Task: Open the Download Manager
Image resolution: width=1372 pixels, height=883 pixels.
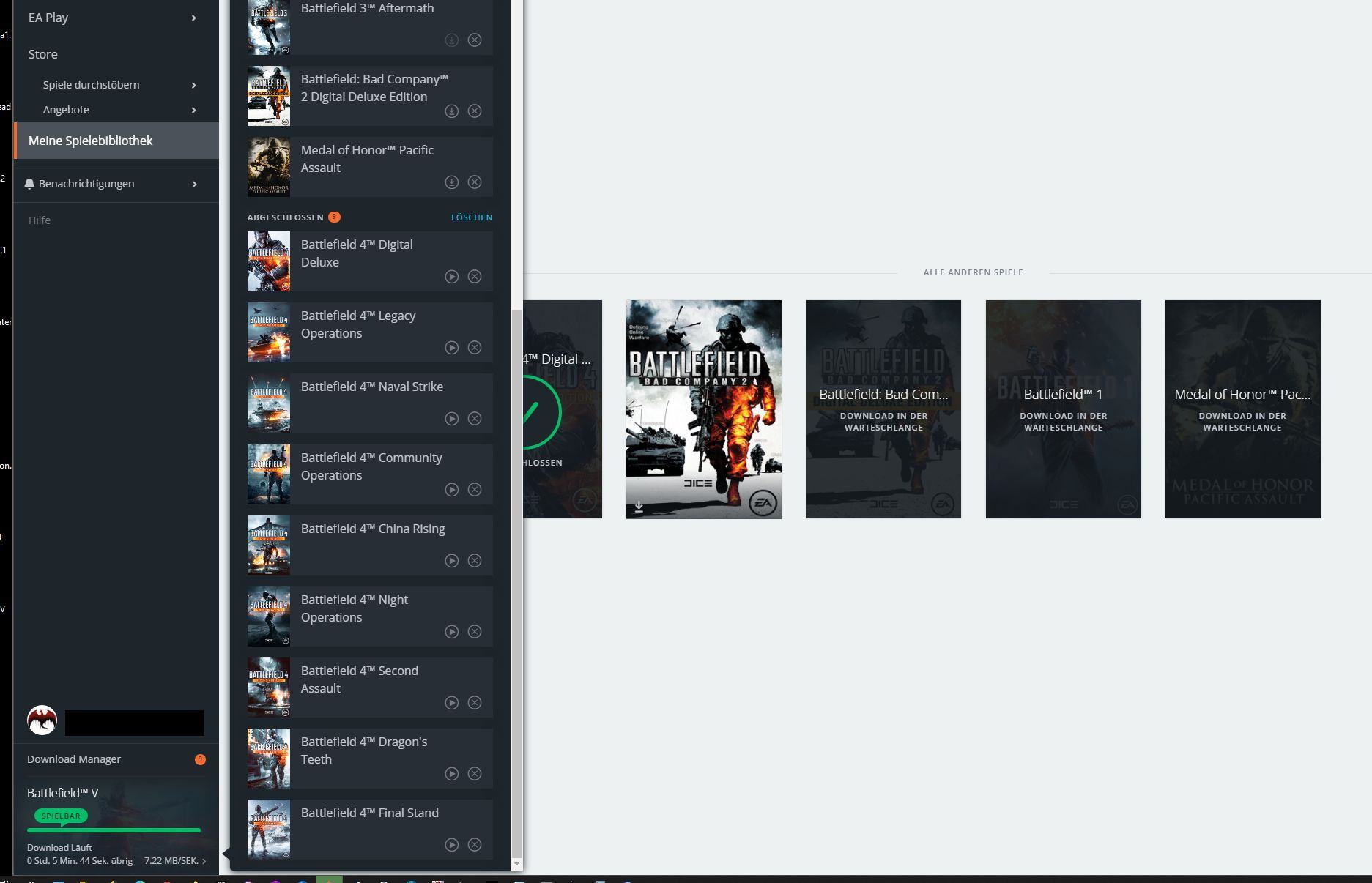Action: coord(74,759)
